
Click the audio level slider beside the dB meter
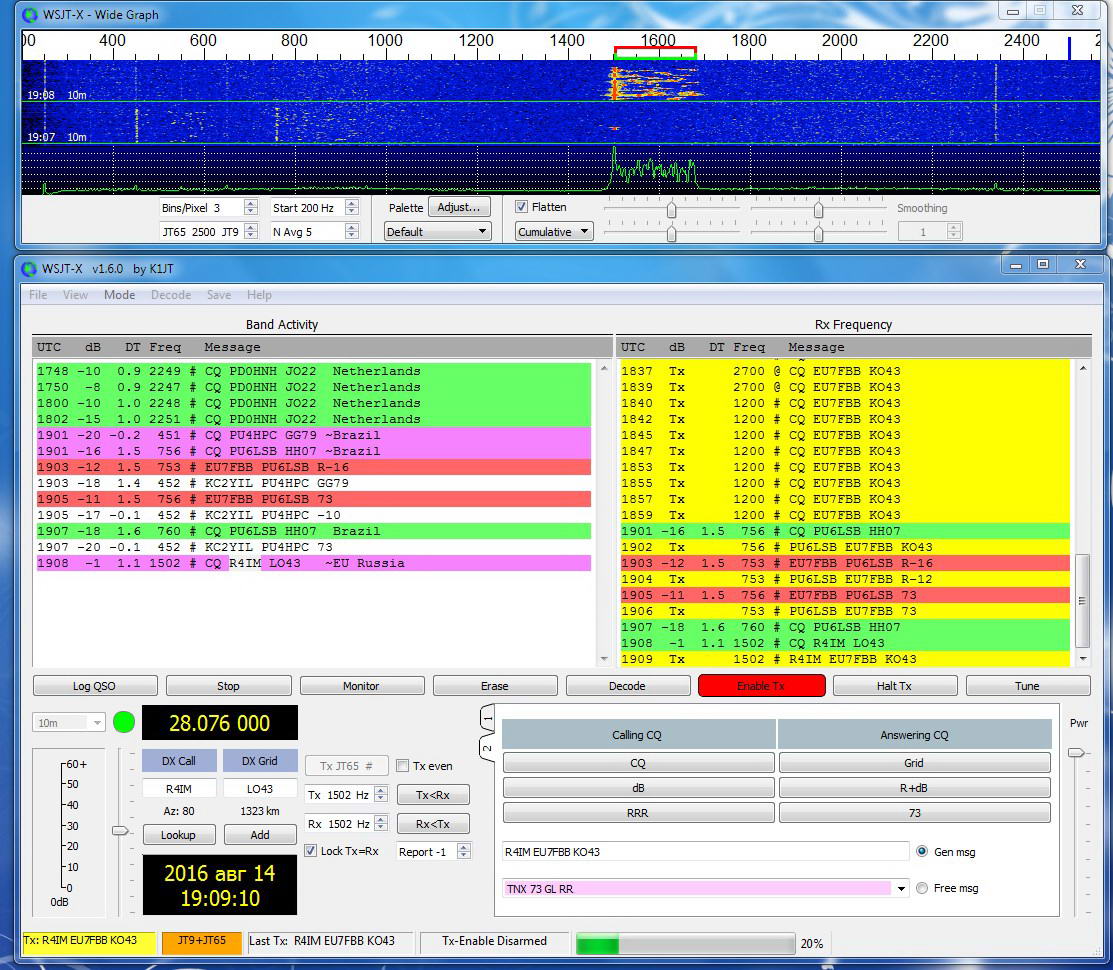coord(120,830)
